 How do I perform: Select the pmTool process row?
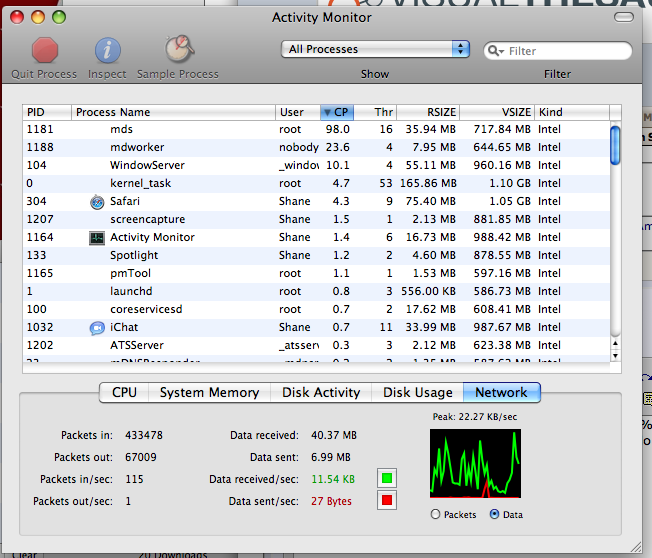316,273
